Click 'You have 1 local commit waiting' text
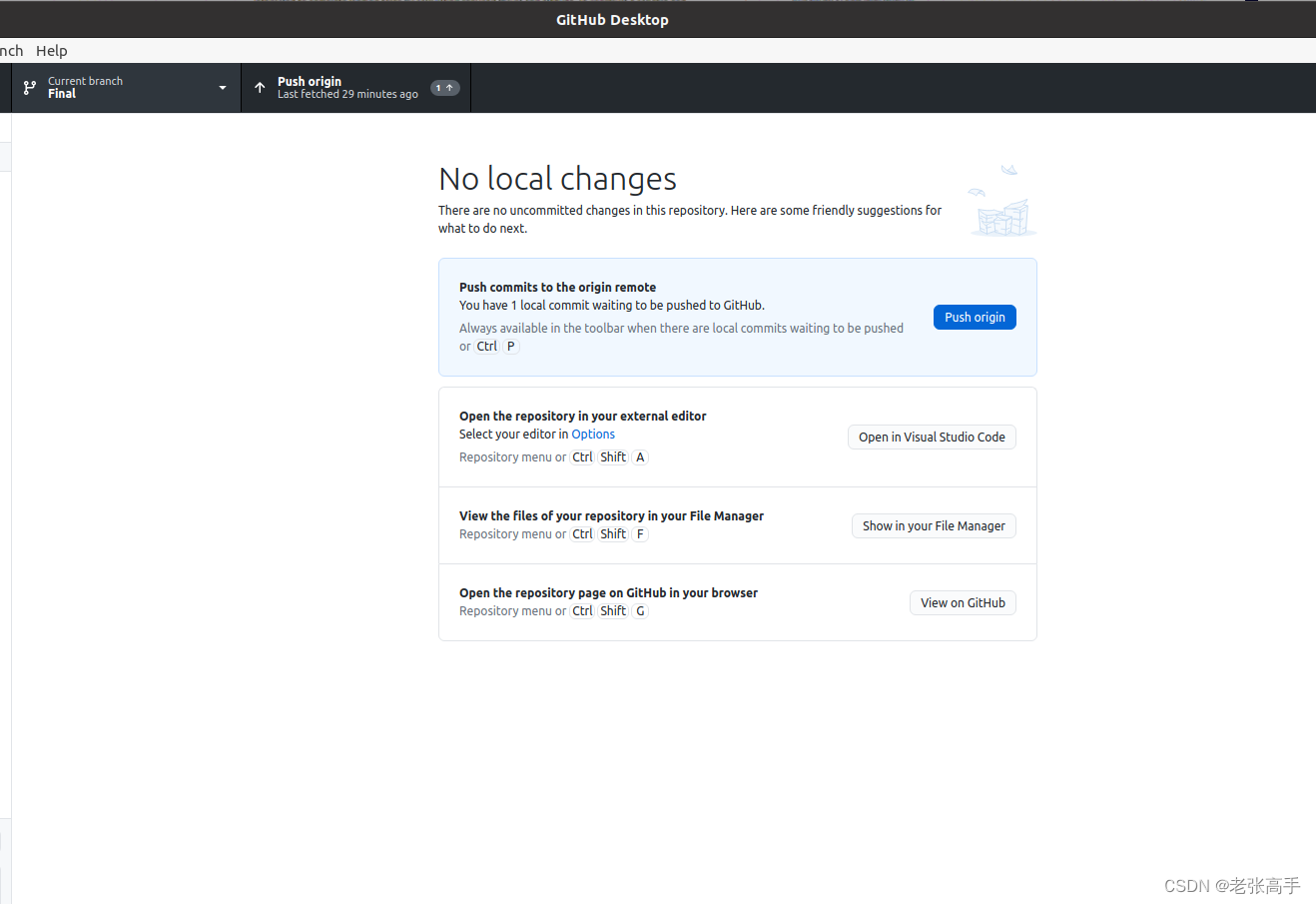 pyautogui.click(x=612, y=306)
